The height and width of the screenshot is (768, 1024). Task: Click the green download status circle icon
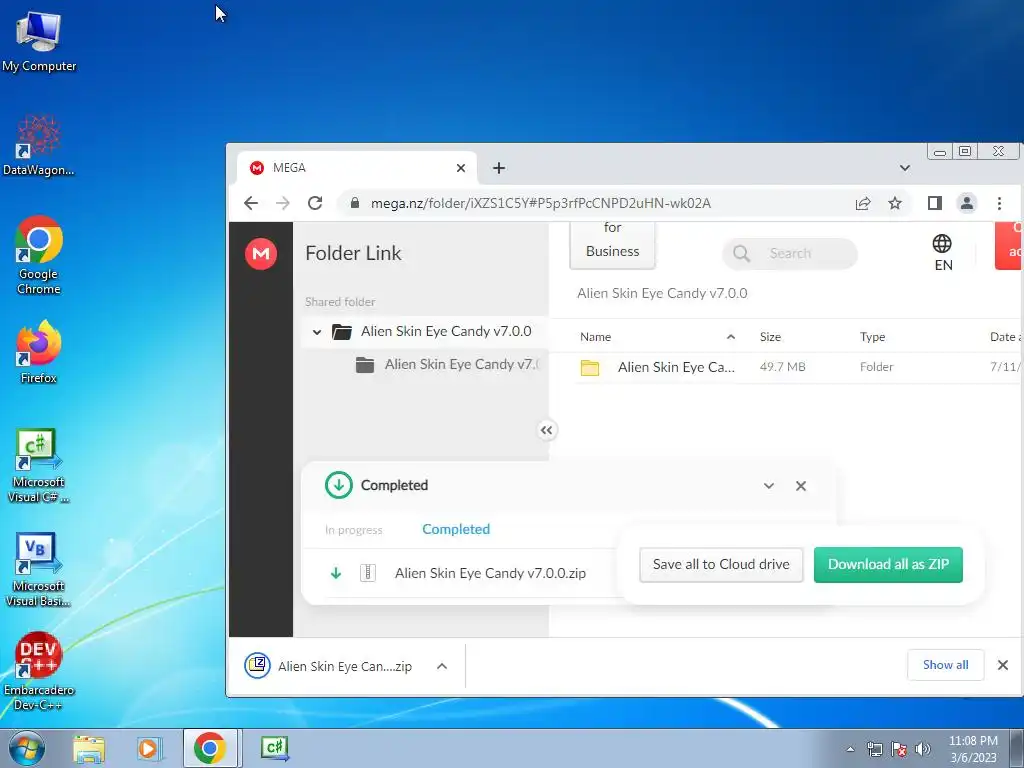338,485
